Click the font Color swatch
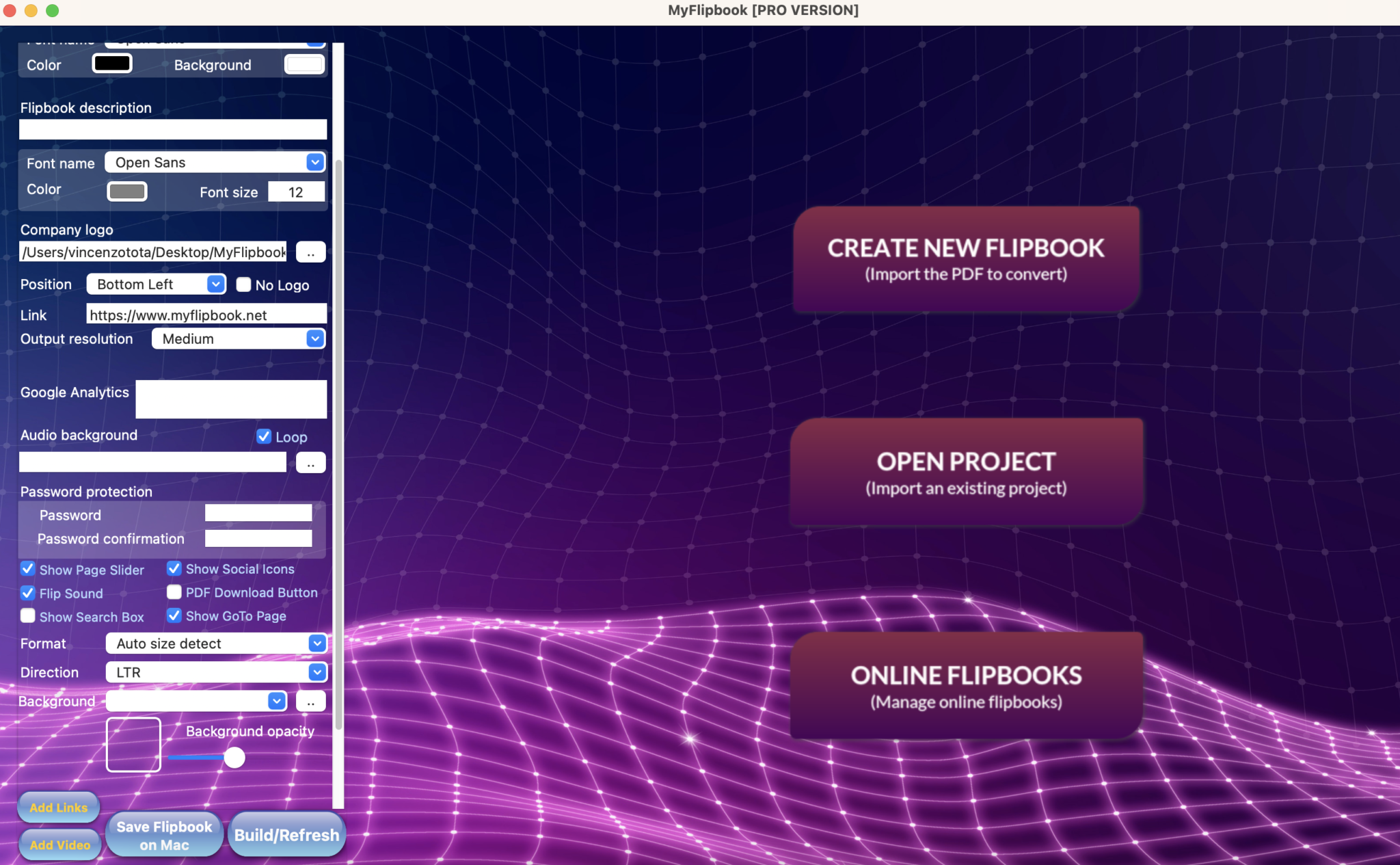Screen dimensions: 1400x865 click(126, 191)
